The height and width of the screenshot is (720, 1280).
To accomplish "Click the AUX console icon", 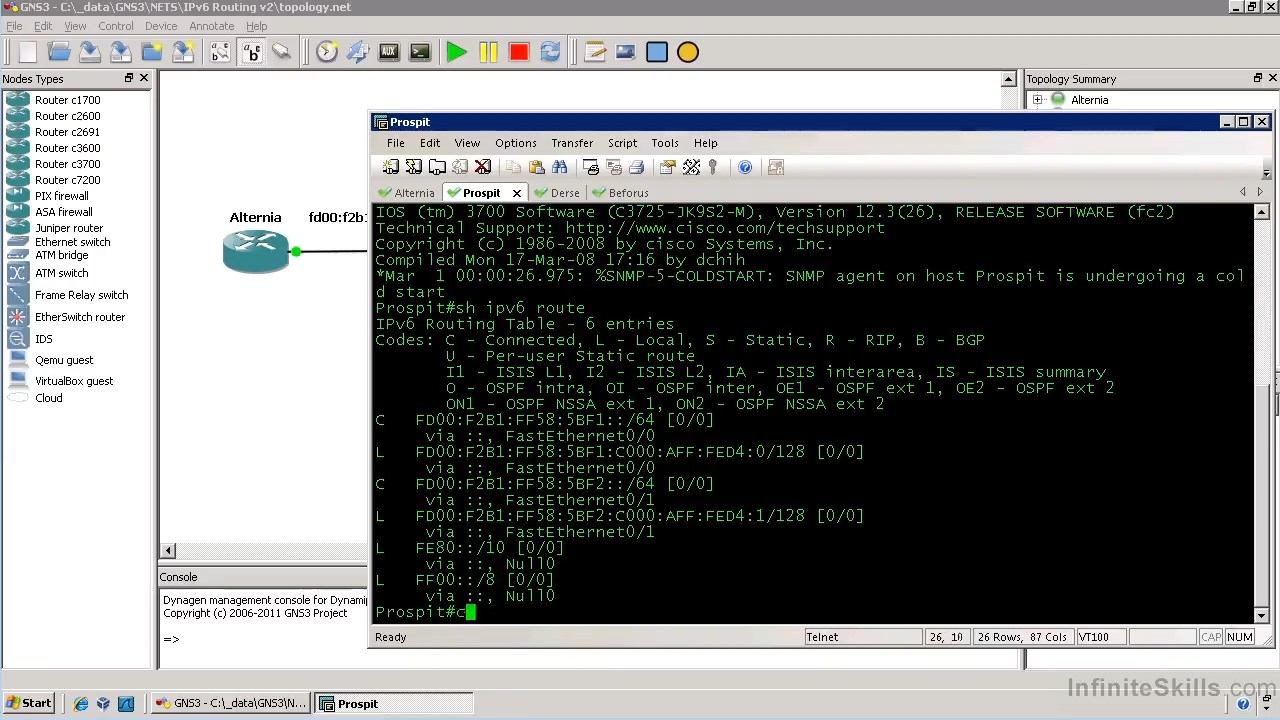I will tap(389, 52).
